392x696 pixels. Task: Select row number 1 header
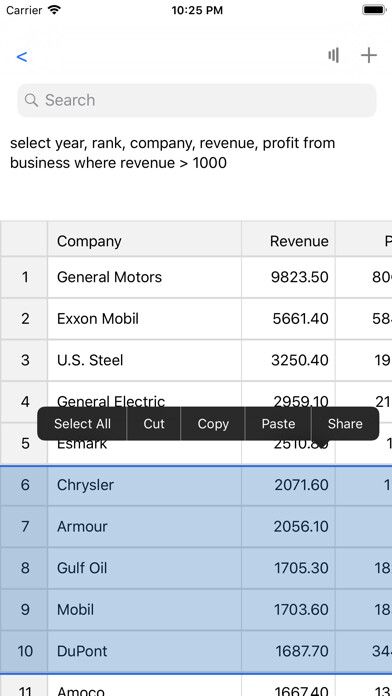coord(24,277)
